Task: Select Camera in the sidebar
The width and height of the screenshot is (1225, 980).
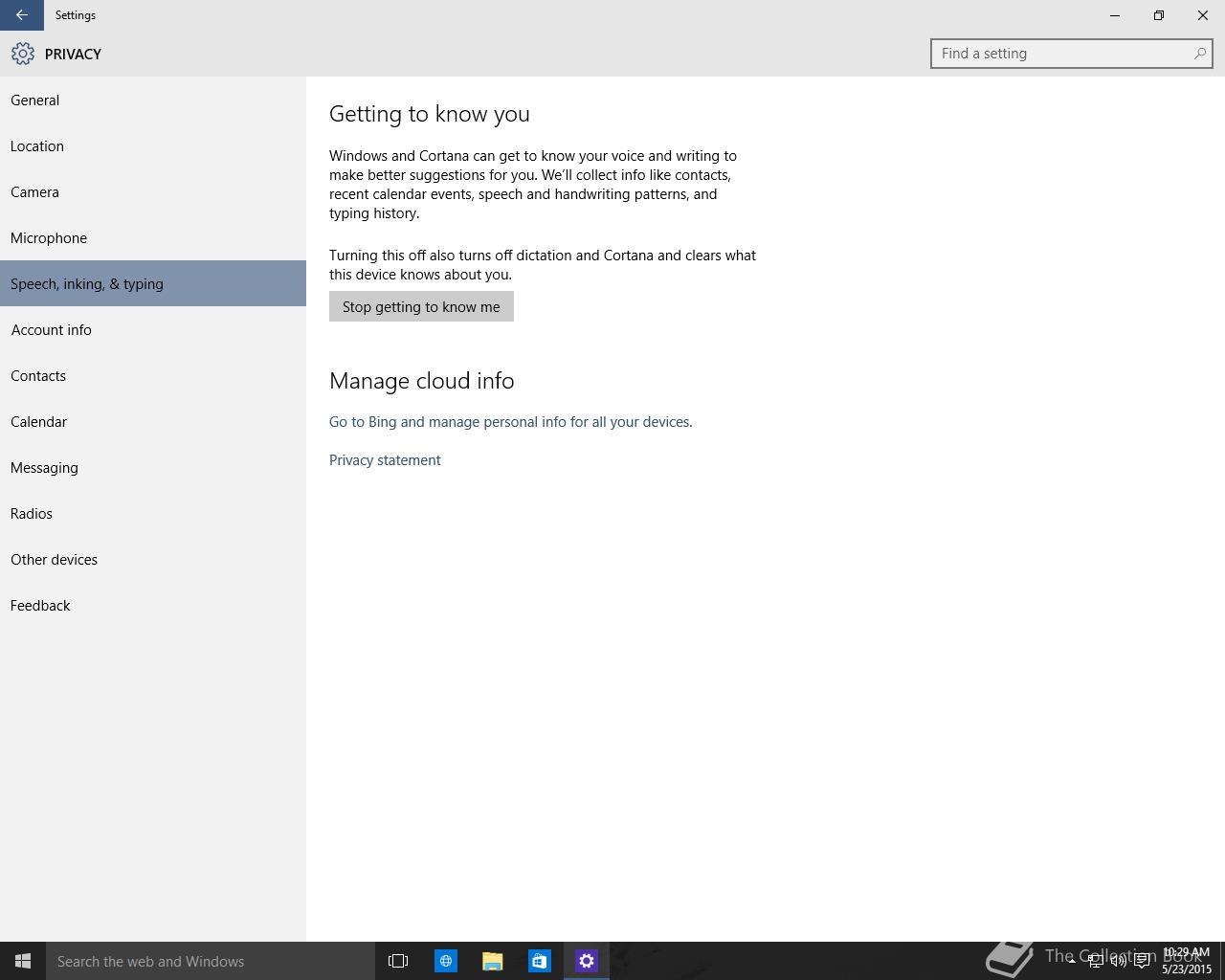Action: [153, 191]
